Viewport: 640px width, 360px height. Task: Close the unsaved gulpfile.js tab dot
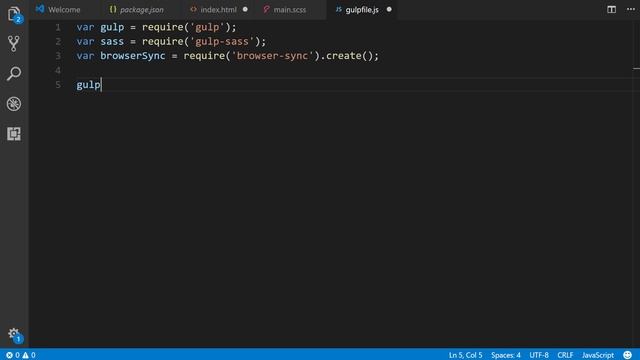389,9
